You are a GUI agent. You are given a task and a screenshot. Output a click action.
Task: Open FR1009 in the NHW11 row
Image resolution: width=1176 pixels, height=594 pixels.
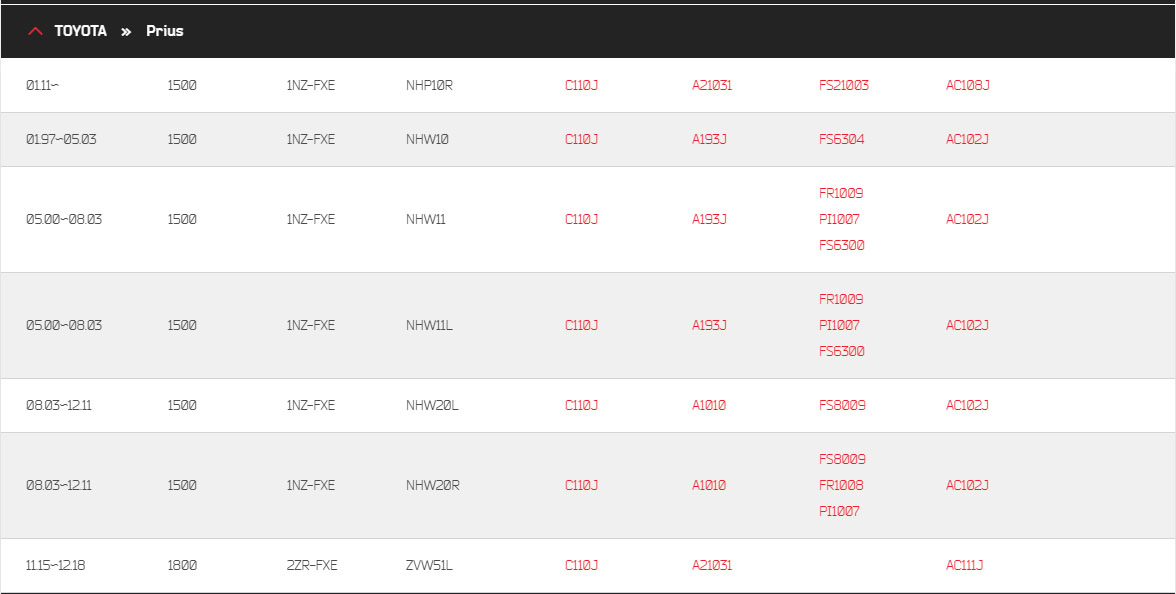[x=841, y=194]
